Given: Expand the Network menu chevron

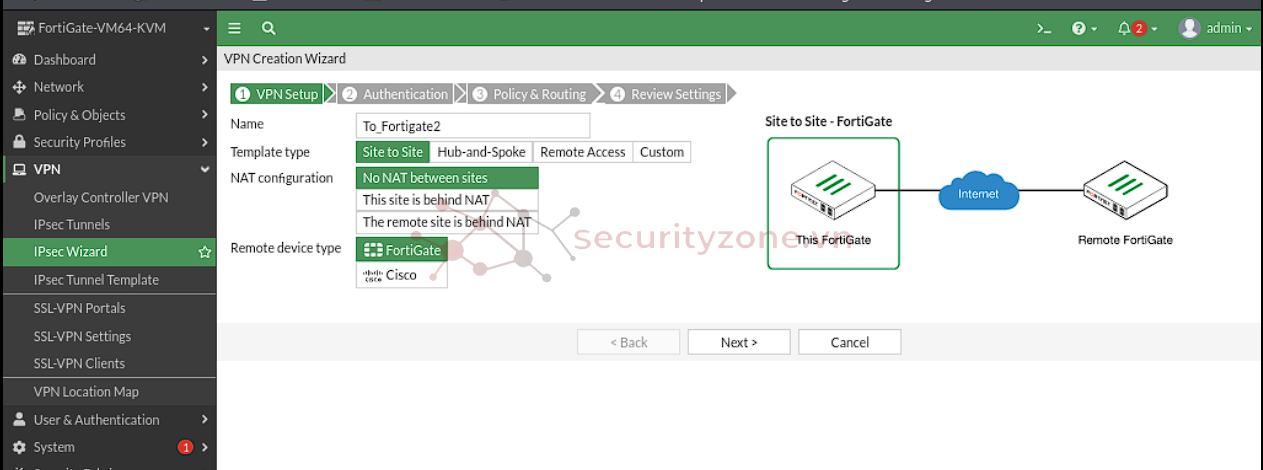Looking at the screenshot, I should click(204, 87).
